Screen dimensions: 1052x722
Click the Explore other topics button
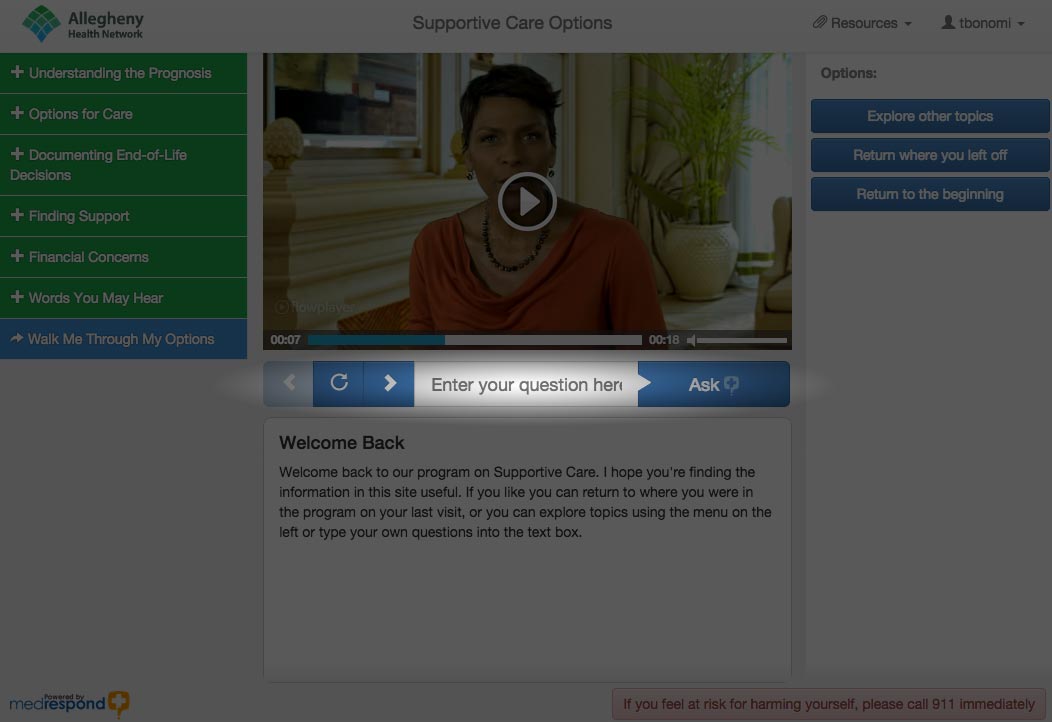[x=930, y=116]
